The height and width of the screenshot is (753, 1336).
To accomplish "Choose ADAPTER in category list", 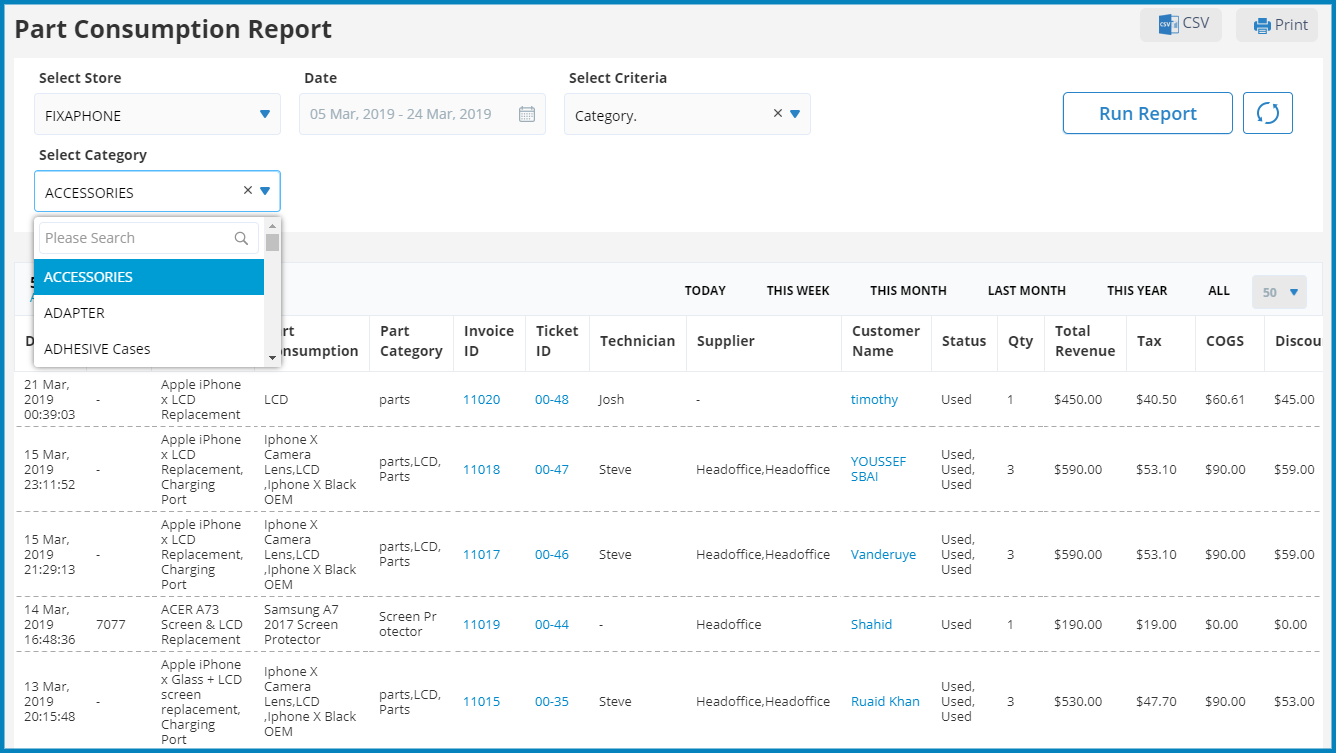I will 149,313.
